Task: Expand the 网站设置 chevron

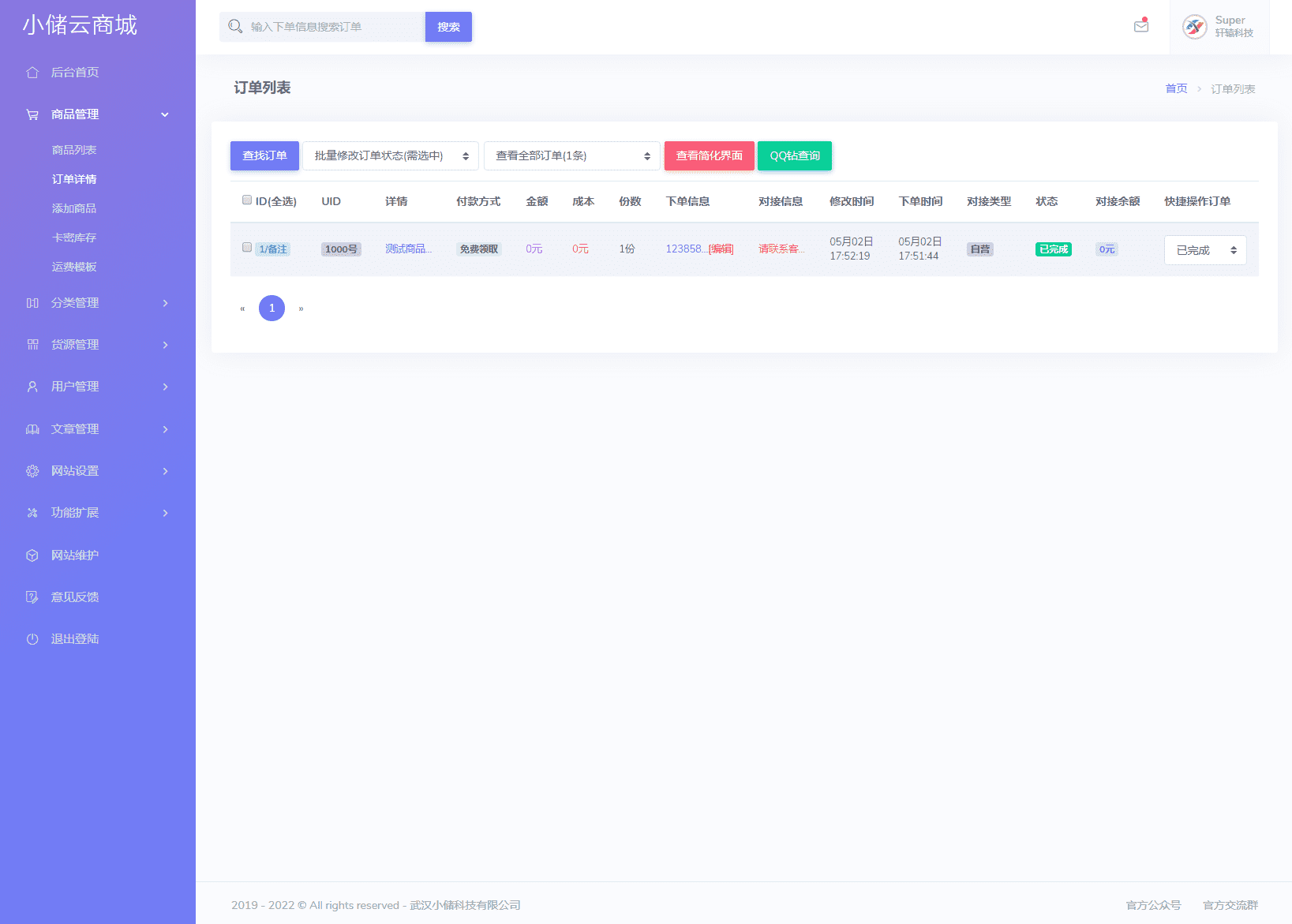Action: coord(165,471)
